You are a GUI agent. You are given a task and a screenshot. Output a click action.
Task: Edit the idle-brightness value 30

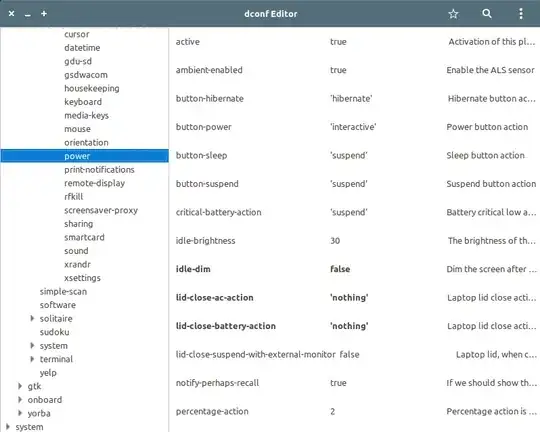click(335, 241)
